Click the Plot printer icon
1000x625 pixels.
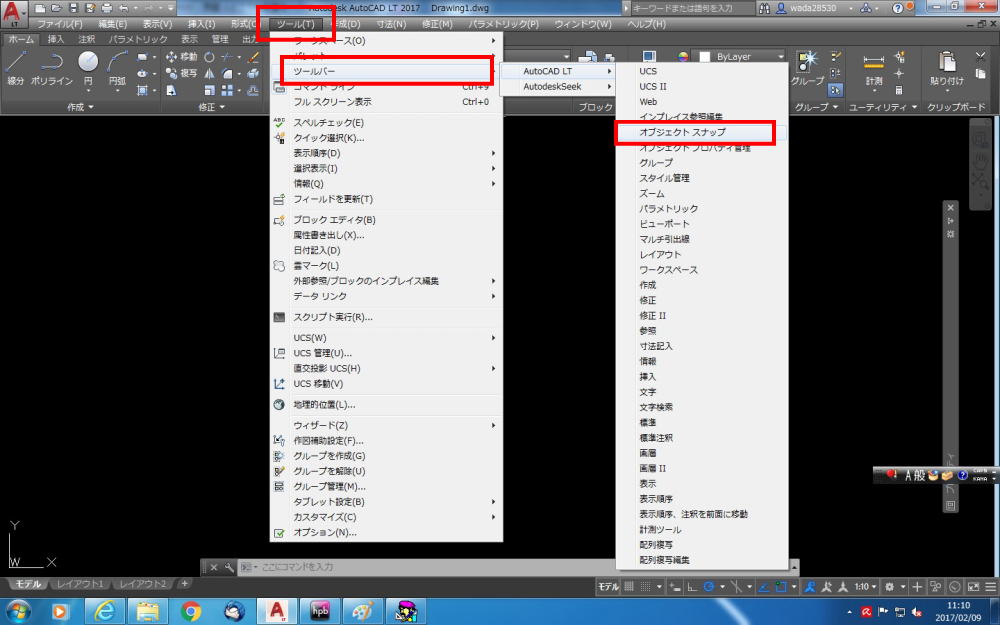[107, 8]
